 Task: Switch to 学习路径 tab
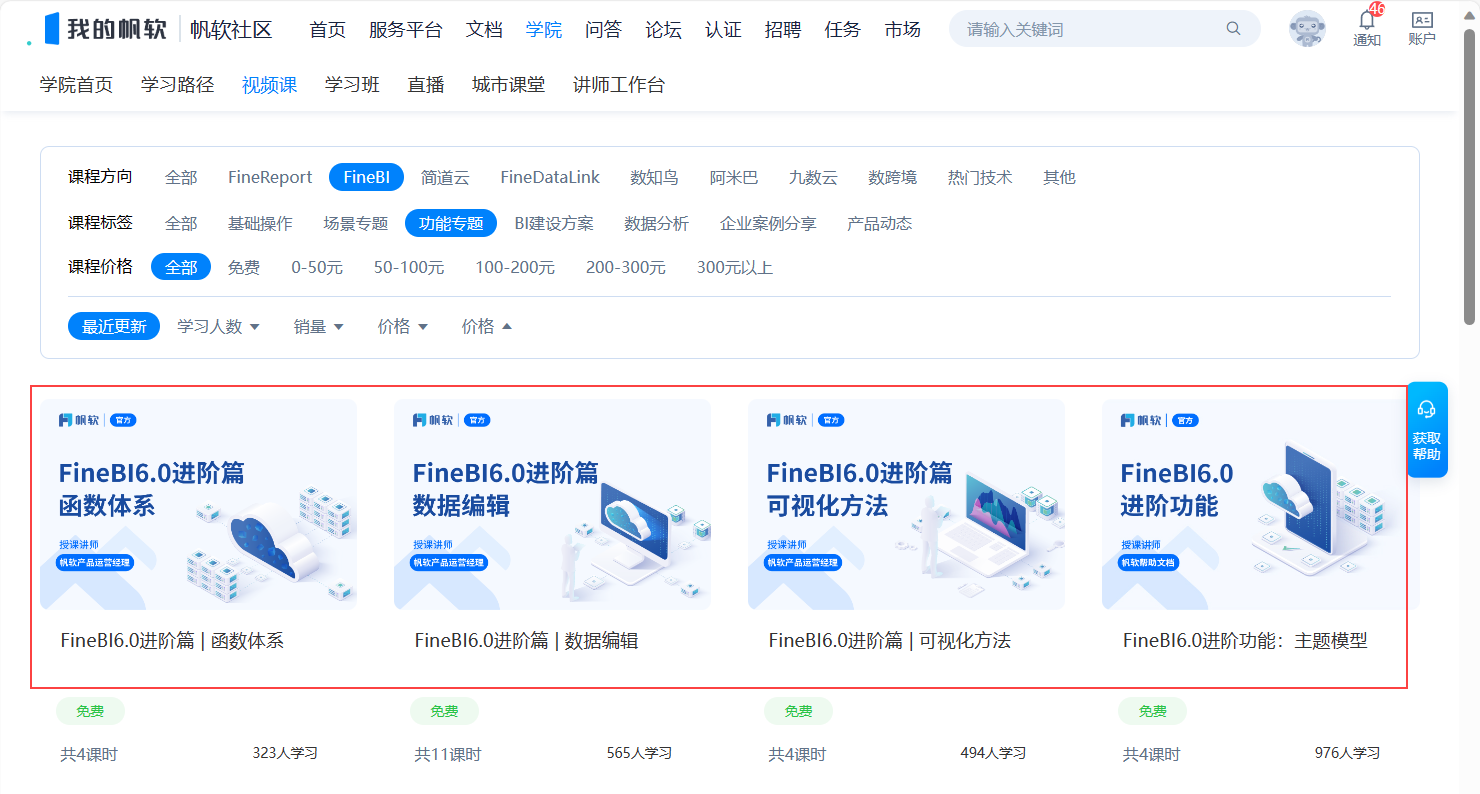(177, 85)
